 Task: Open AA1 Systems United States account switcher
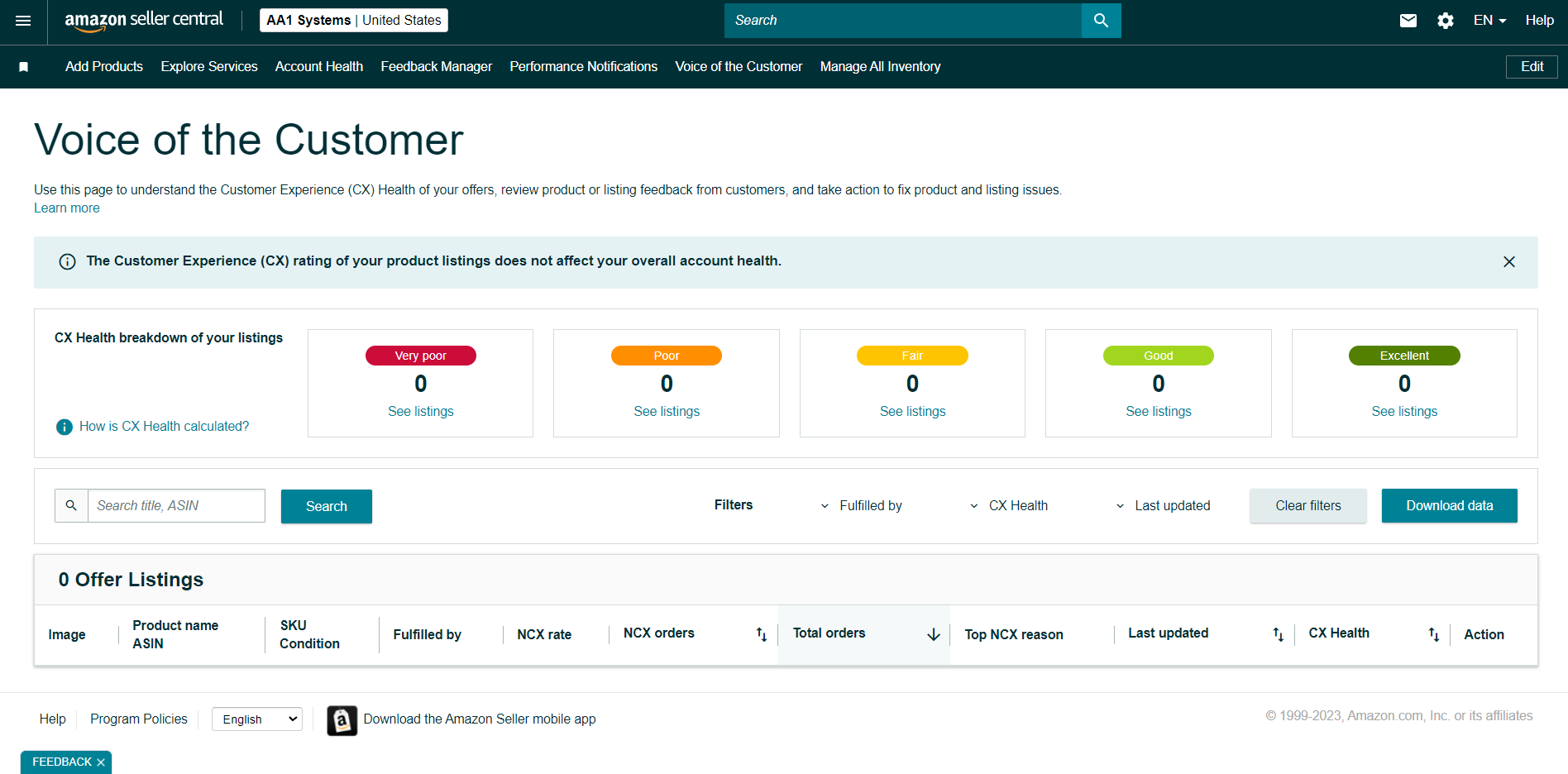click(x=354, y=21)
